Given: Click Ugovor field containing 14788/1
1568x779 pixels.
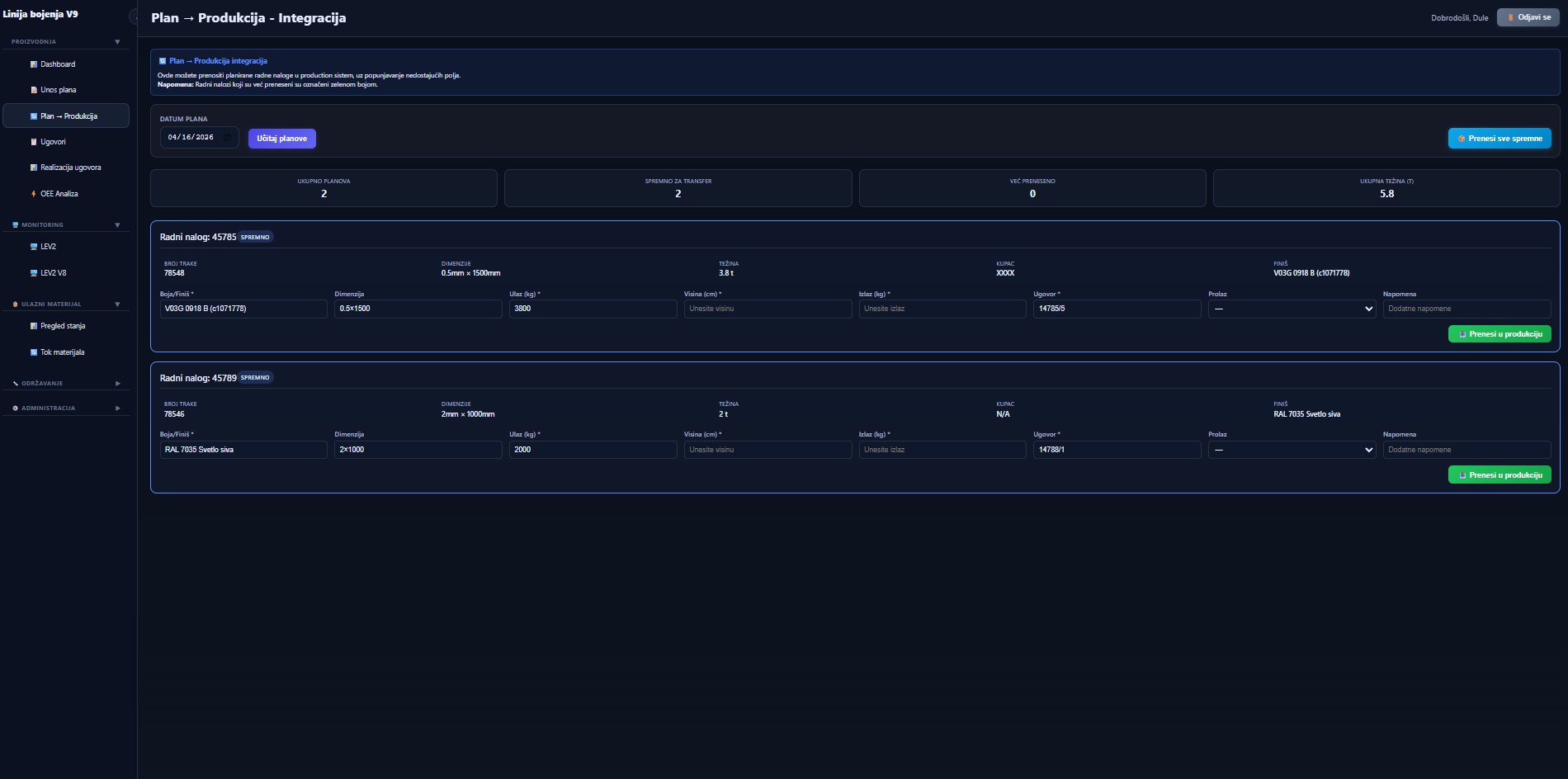Looking at the screenshot, I should pos(1117,450).
